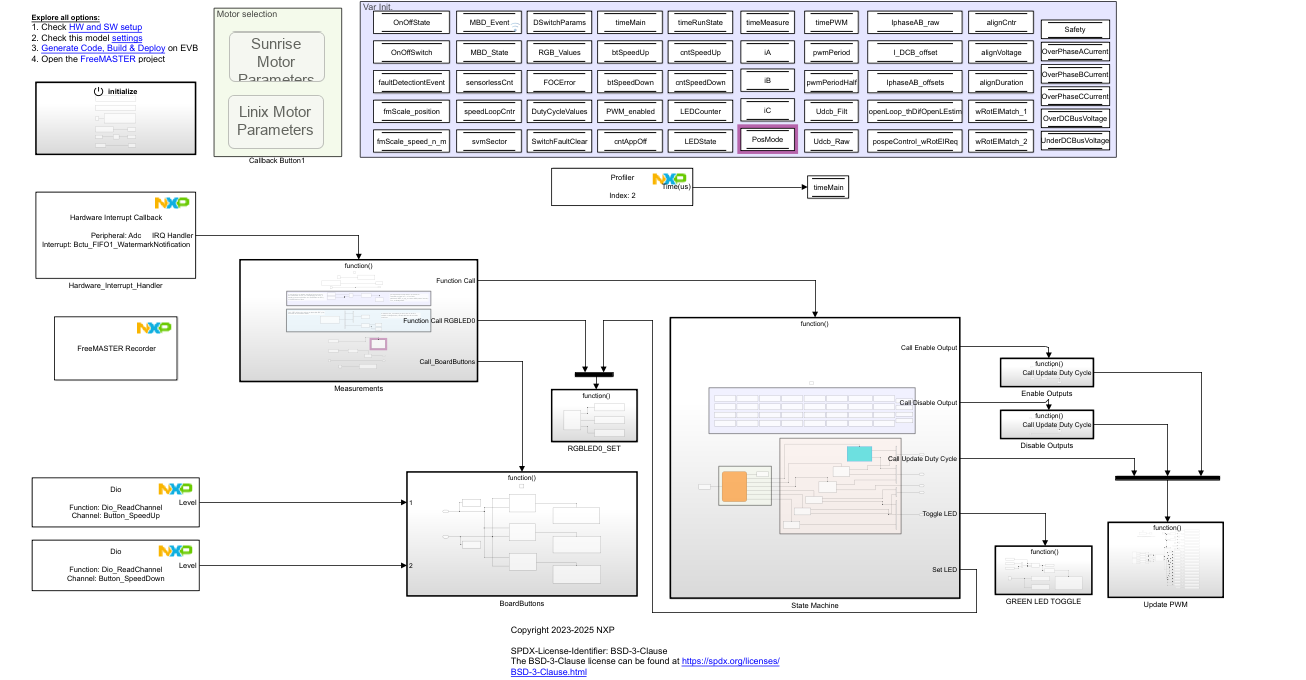Select the PWM_enabled data store block
This screenshot has height=680, width=1306.
pos(630,112)
